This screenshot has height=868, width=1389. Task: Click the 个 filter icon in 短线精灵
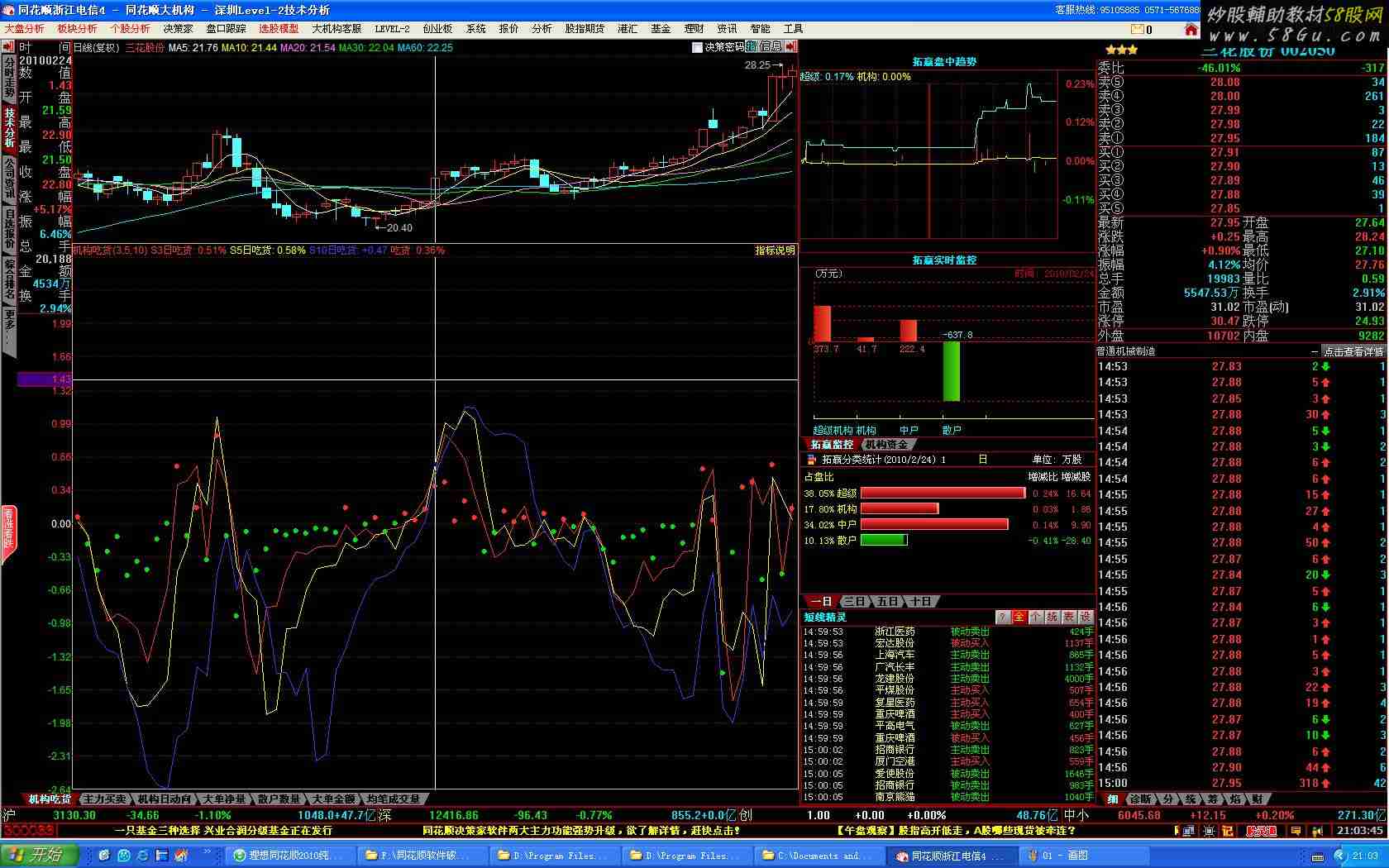pyautogui.click(x=1036, y=617)
